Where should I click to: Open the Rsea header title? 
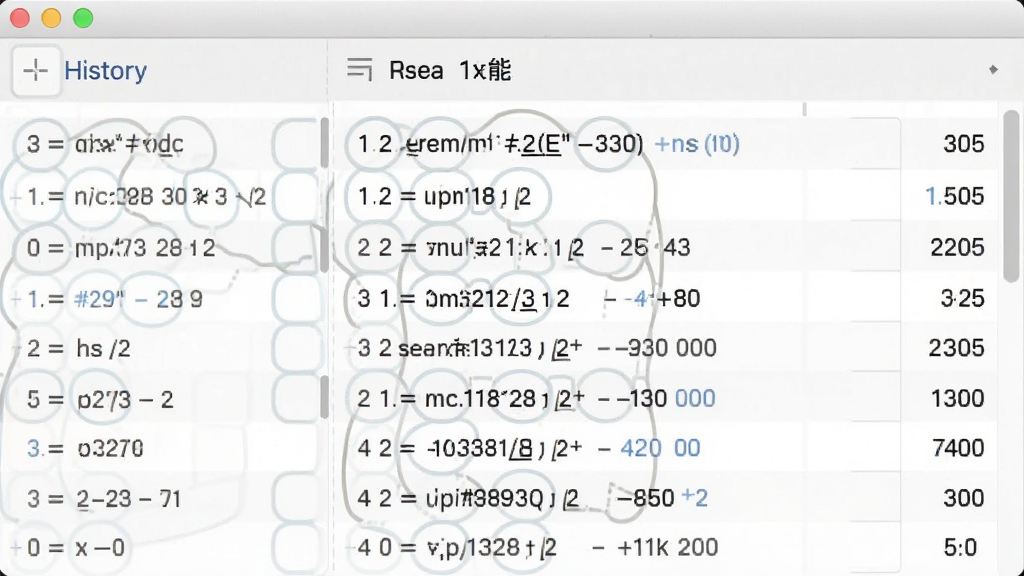(449, 70)
